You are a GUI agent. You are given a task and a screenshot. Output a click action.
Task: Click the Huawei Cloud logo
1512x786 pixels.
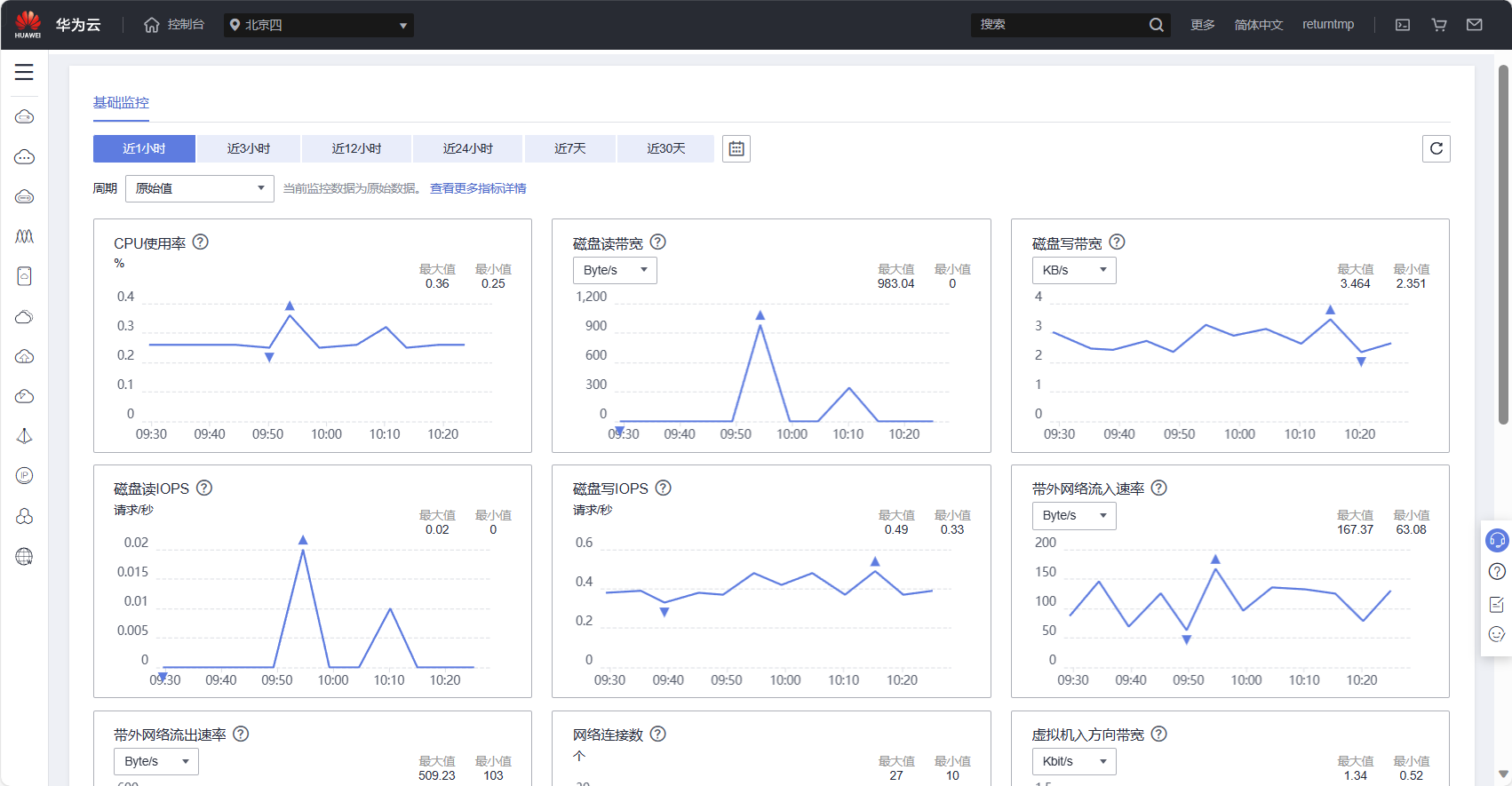[x=28, y=24]
